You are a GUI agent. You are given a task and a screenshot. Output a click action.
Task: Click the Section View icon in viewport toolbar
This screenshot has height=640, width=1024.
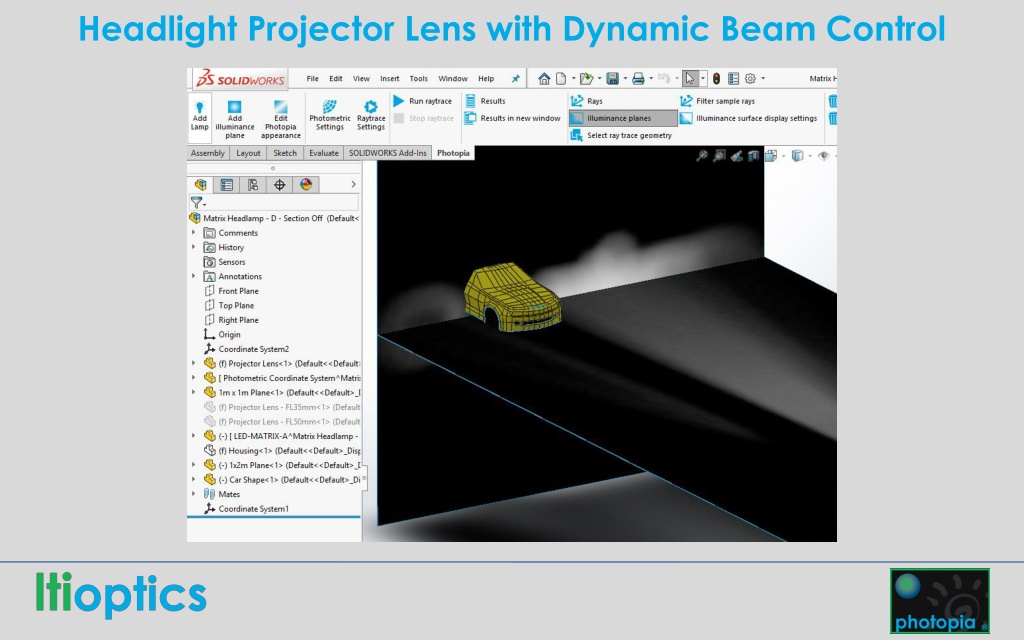click(x=754, y=155)
